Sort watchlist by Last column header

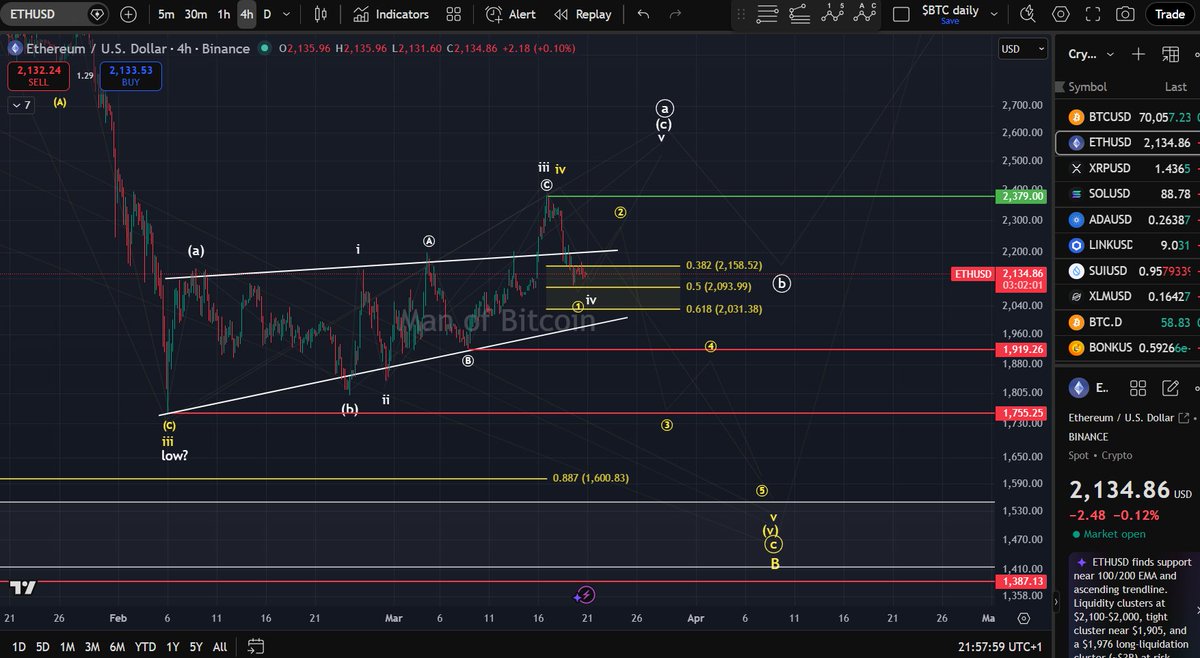tap(1175, 87)
